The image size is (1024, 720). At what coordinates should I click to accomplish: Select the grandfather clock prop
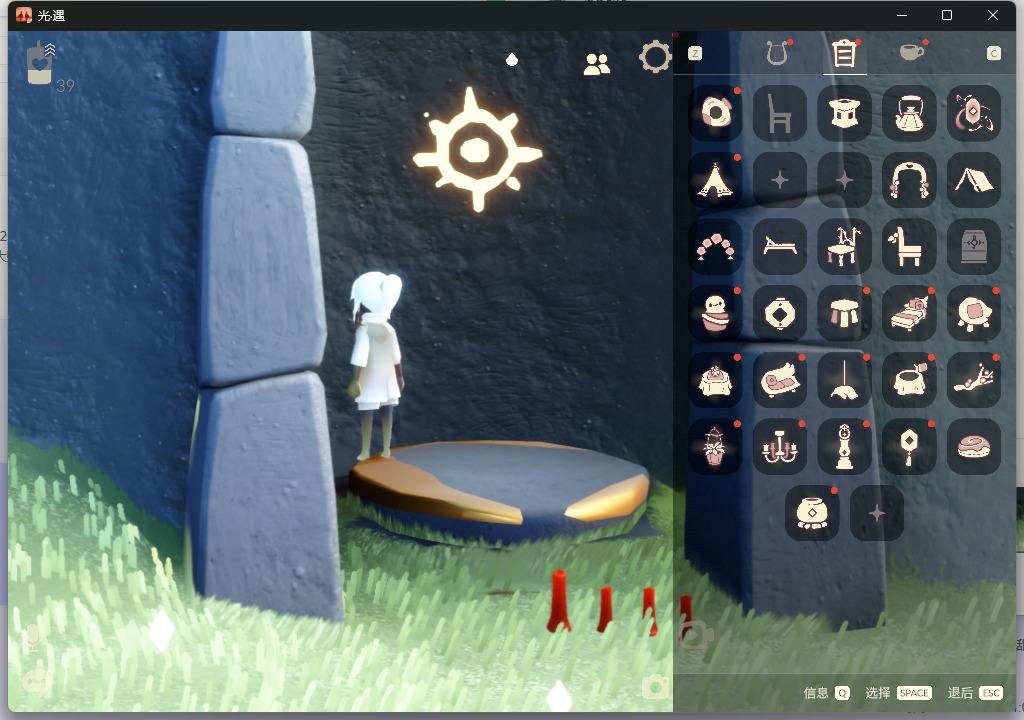click(x=844, y=447)
